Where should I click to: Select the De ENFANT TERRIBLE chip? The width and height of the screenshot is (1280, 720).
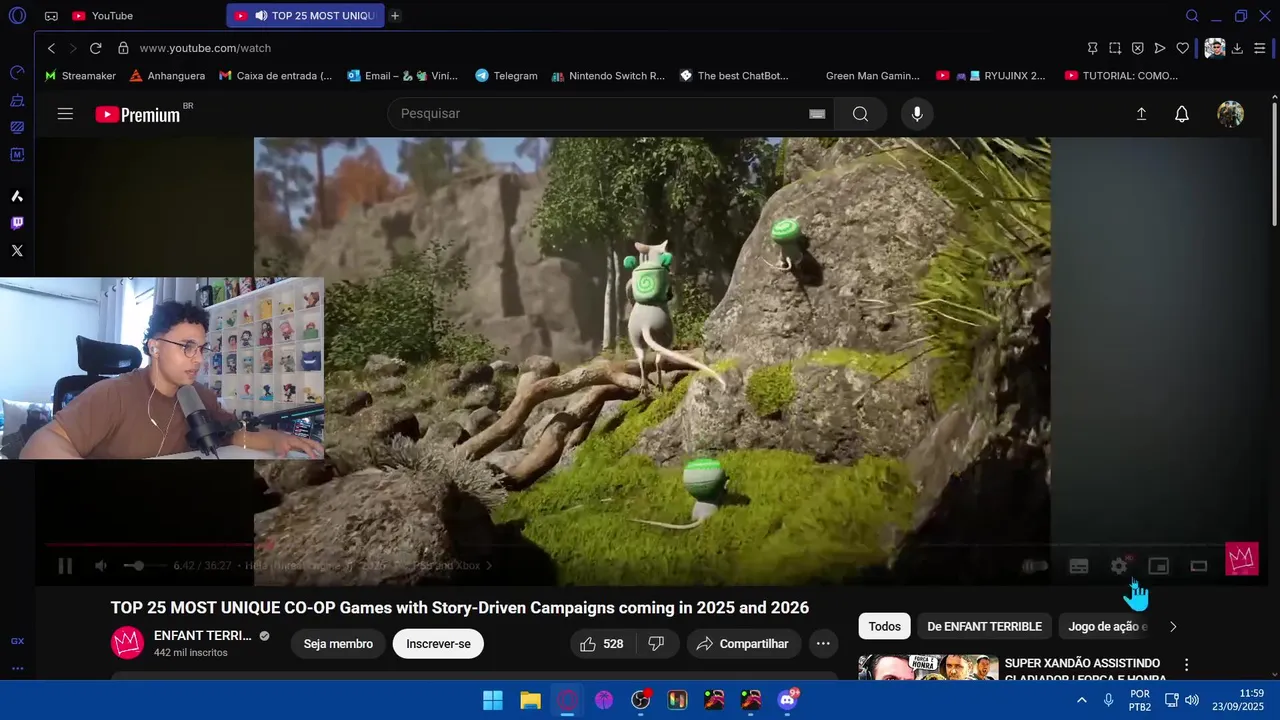[984, 627]
